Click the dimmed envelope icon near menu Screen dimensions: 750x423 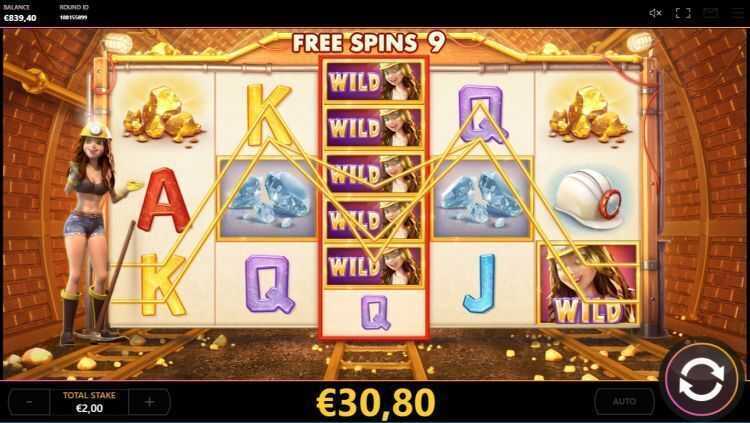point(710,13)
